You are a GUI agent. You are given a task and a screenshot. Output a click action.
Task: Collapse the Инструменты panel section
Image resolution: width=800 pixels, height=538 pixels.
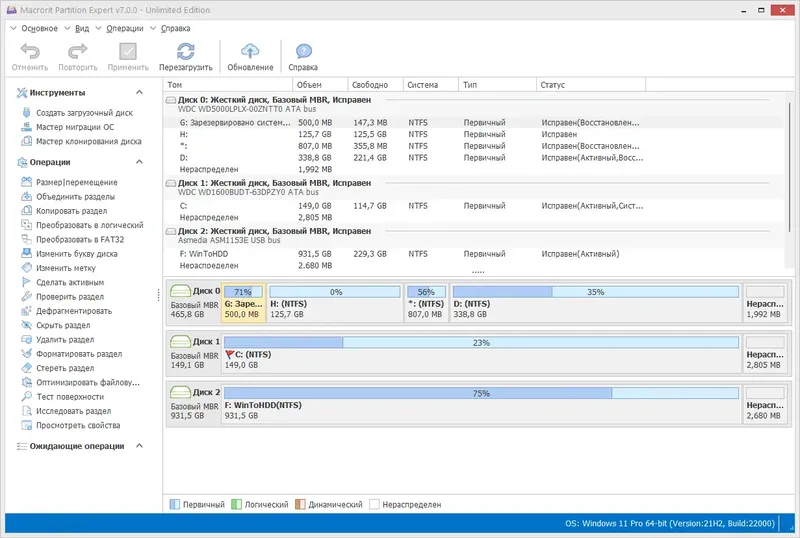click(139, 92)
